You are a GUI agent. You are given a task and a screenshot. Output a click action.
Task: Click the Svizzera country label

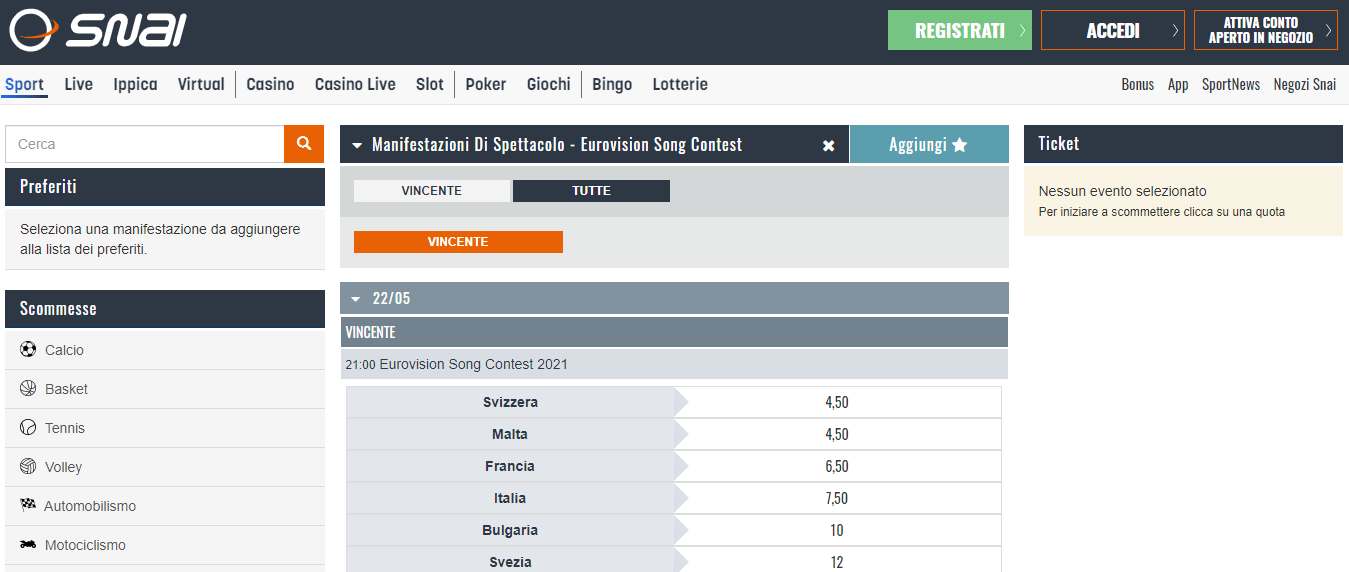click(x=510, y=403)
